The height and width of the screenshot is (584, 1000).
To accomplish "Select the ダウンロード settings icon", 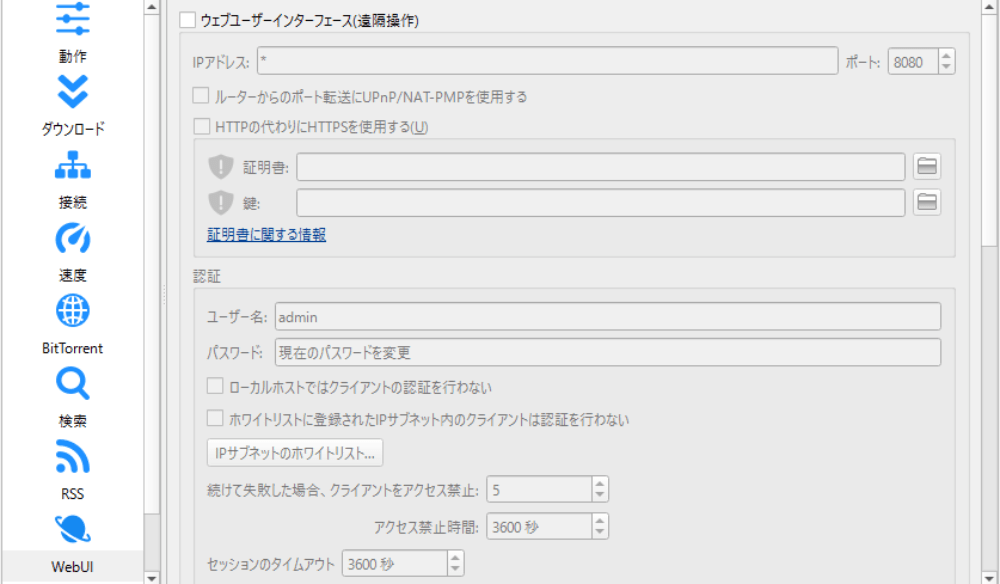I will (72, 92).
